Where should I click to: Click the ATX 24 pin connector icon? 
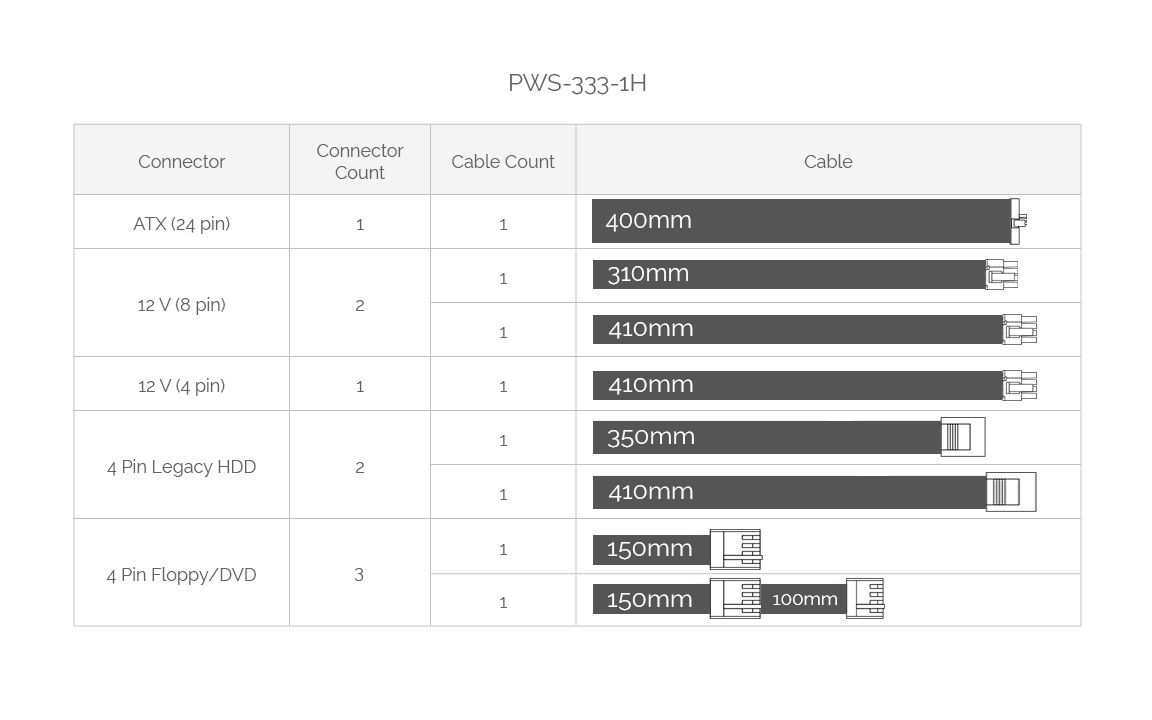pyautogui.click(x=1019, y=221)
